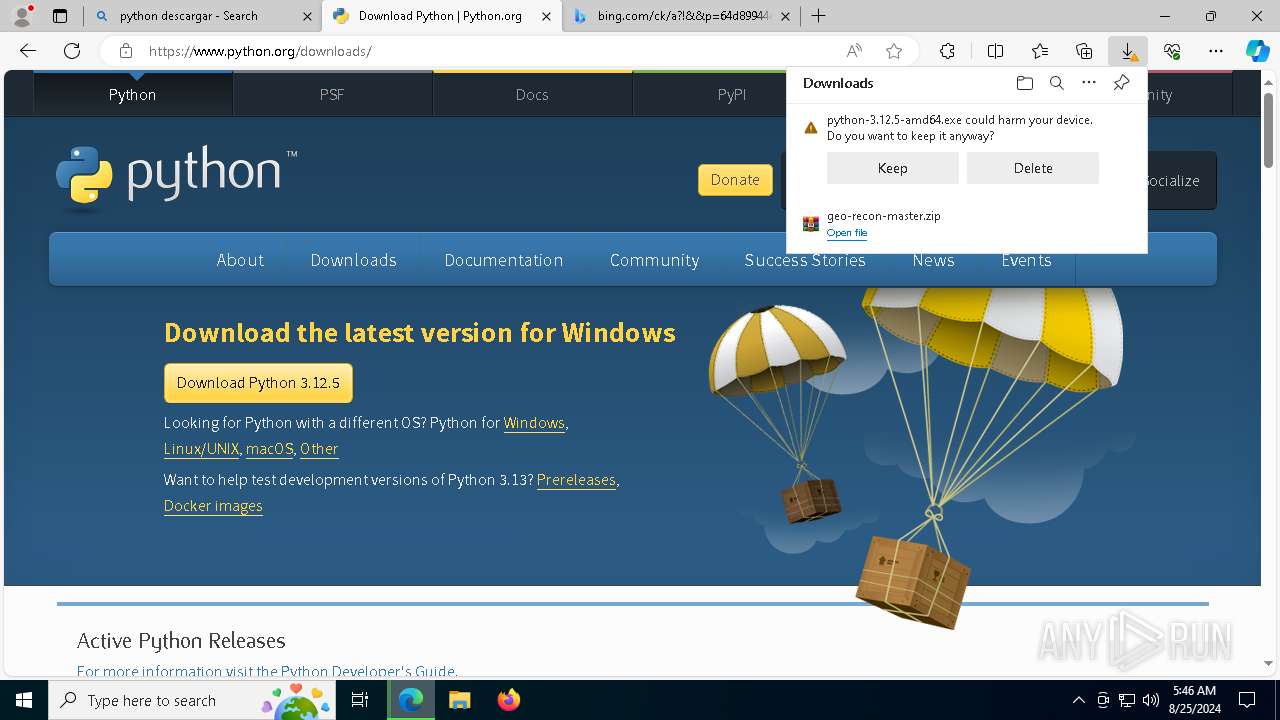Delete the flagged python installer download

point(1032,168)
